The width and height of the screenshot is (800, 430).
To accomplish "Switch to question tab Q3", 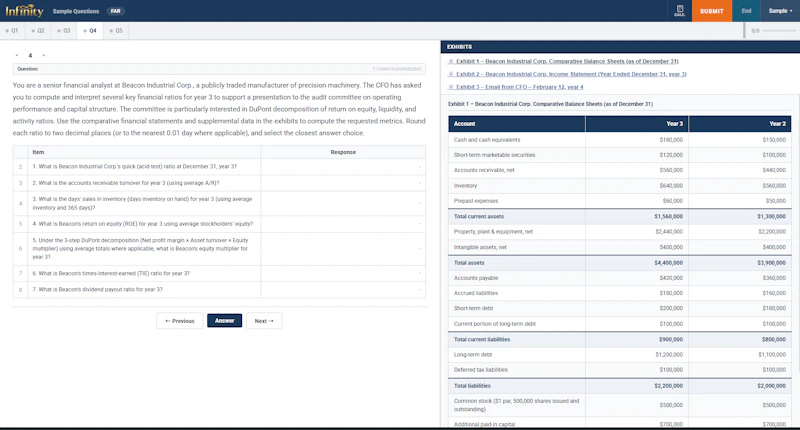I will (64, 31).
